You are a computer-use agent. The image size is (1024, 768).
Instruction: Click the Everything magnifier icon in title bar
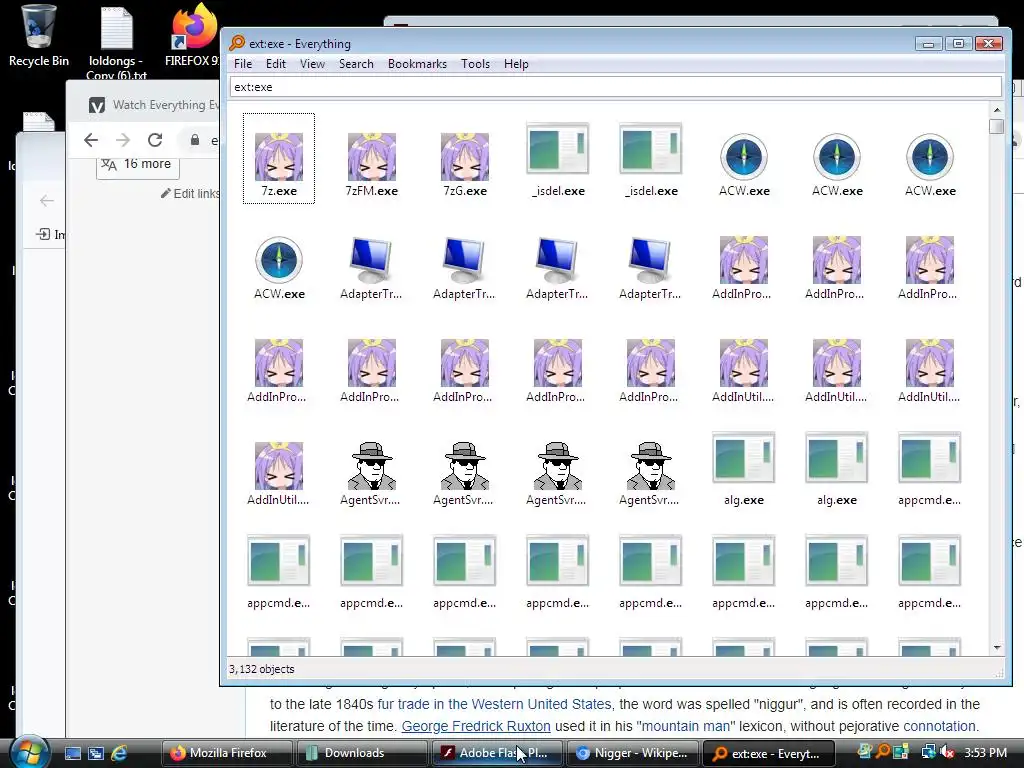point(237,43)
